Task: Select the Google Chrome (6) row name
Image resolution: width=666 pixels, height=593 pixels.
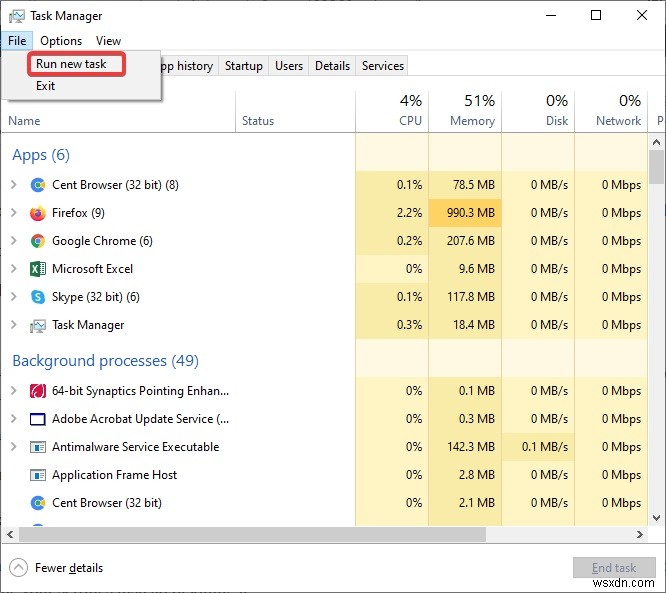Action: (102, 241)
